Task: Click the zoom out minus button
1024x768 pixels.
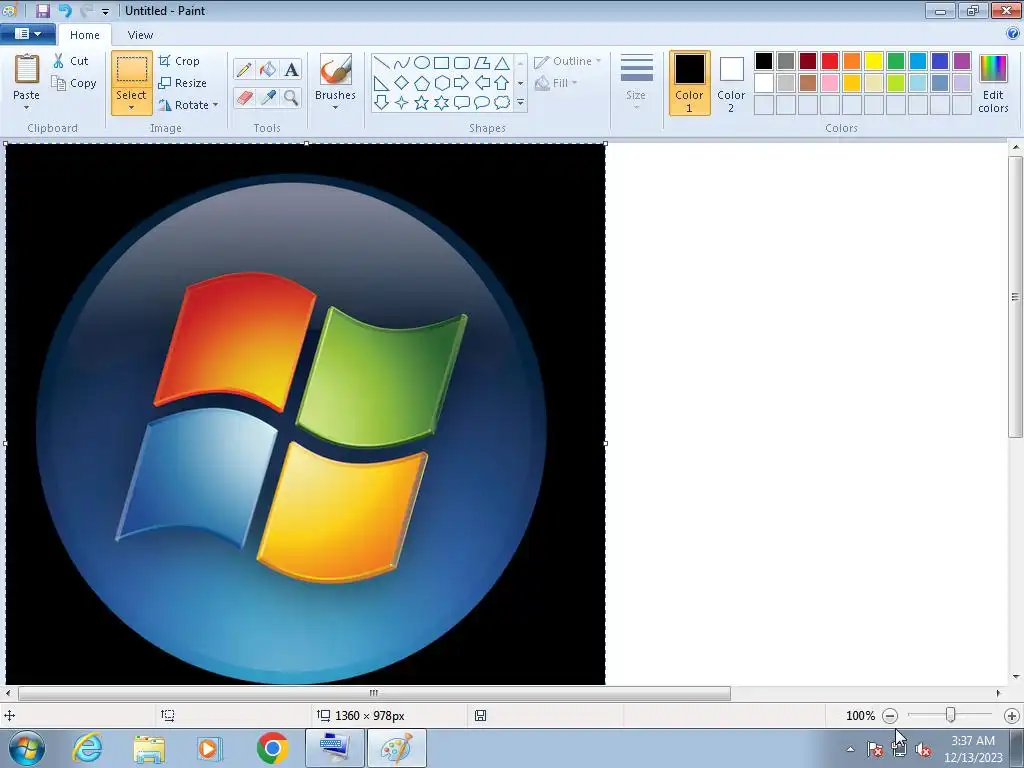Action: (890, 716)
